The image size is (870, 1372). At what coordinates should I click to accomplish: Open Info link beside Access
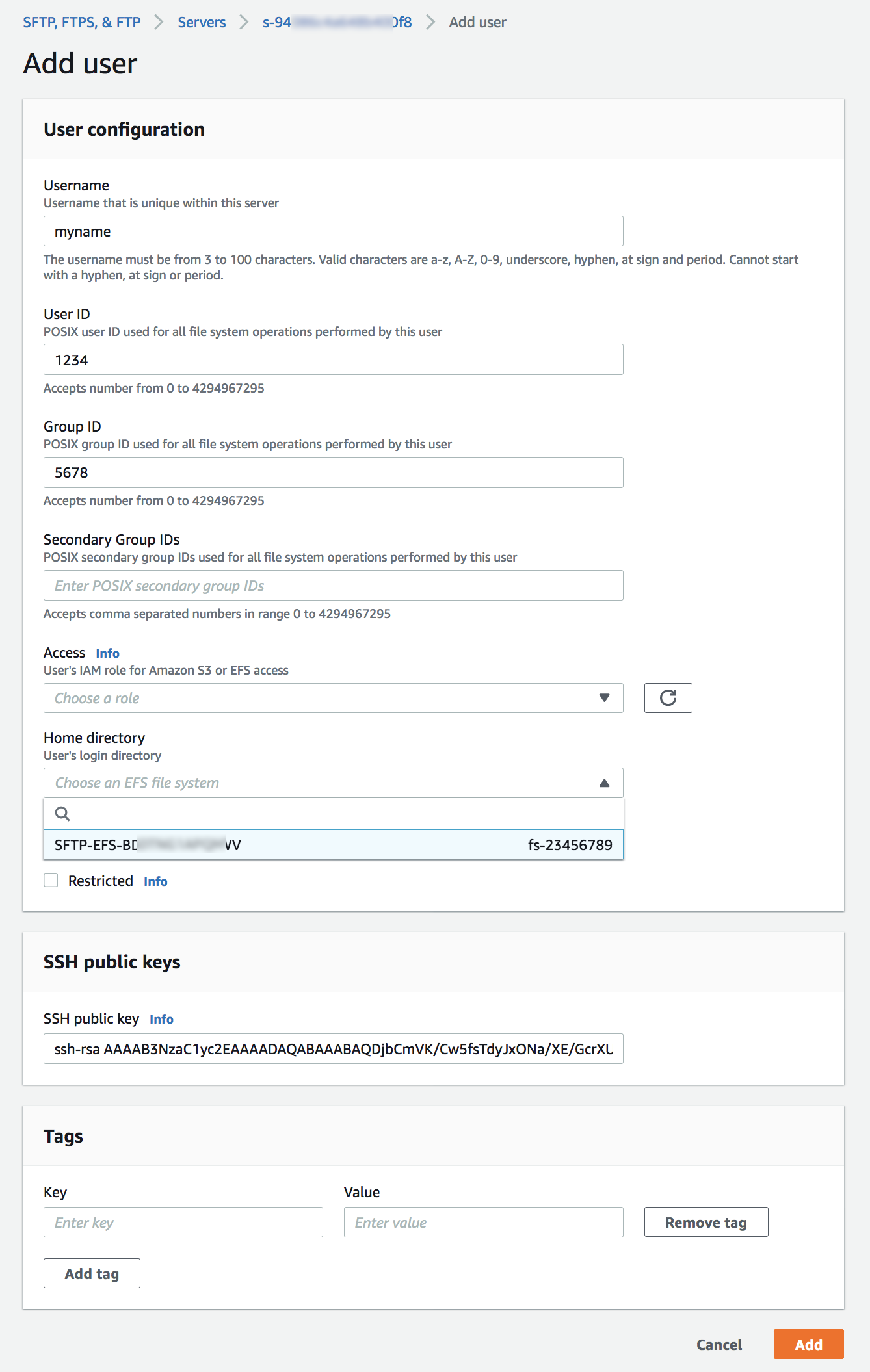[x=107, y=653]
